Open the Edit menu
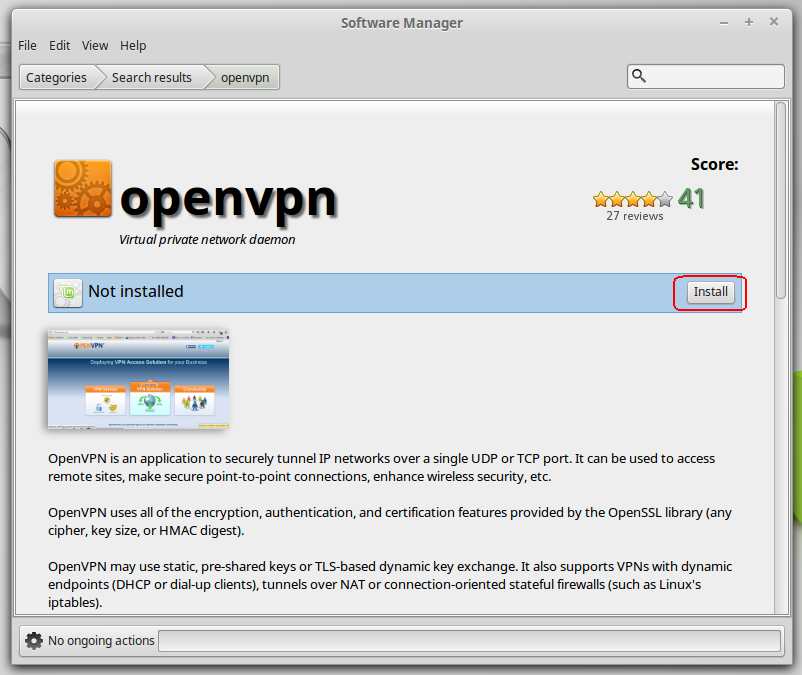The height and width of the screenshot is (675, 802). tap(59, 46)
